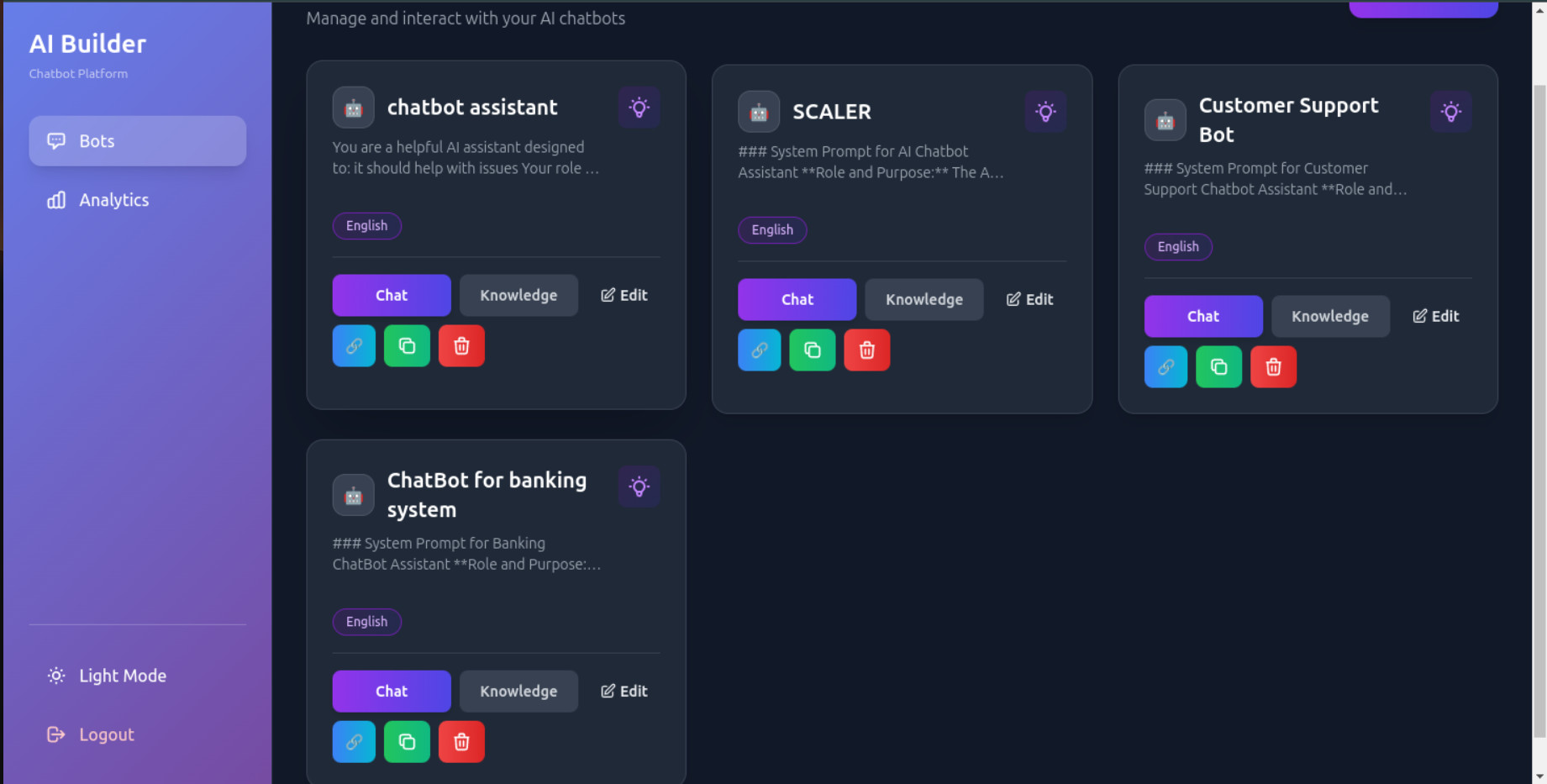Copy the ChatBot for banking system bot
The width and height of the screenshot is (1547, 784).
pyautogui.click(x=407, y=742)
